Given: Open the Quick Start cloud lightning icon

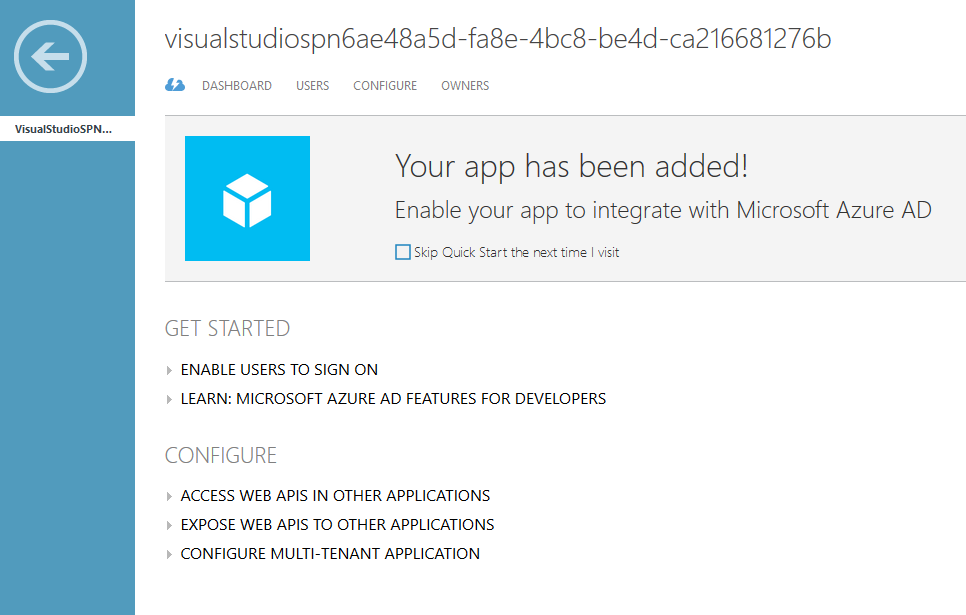Looking at the screenshot, I should click(175, 86).
